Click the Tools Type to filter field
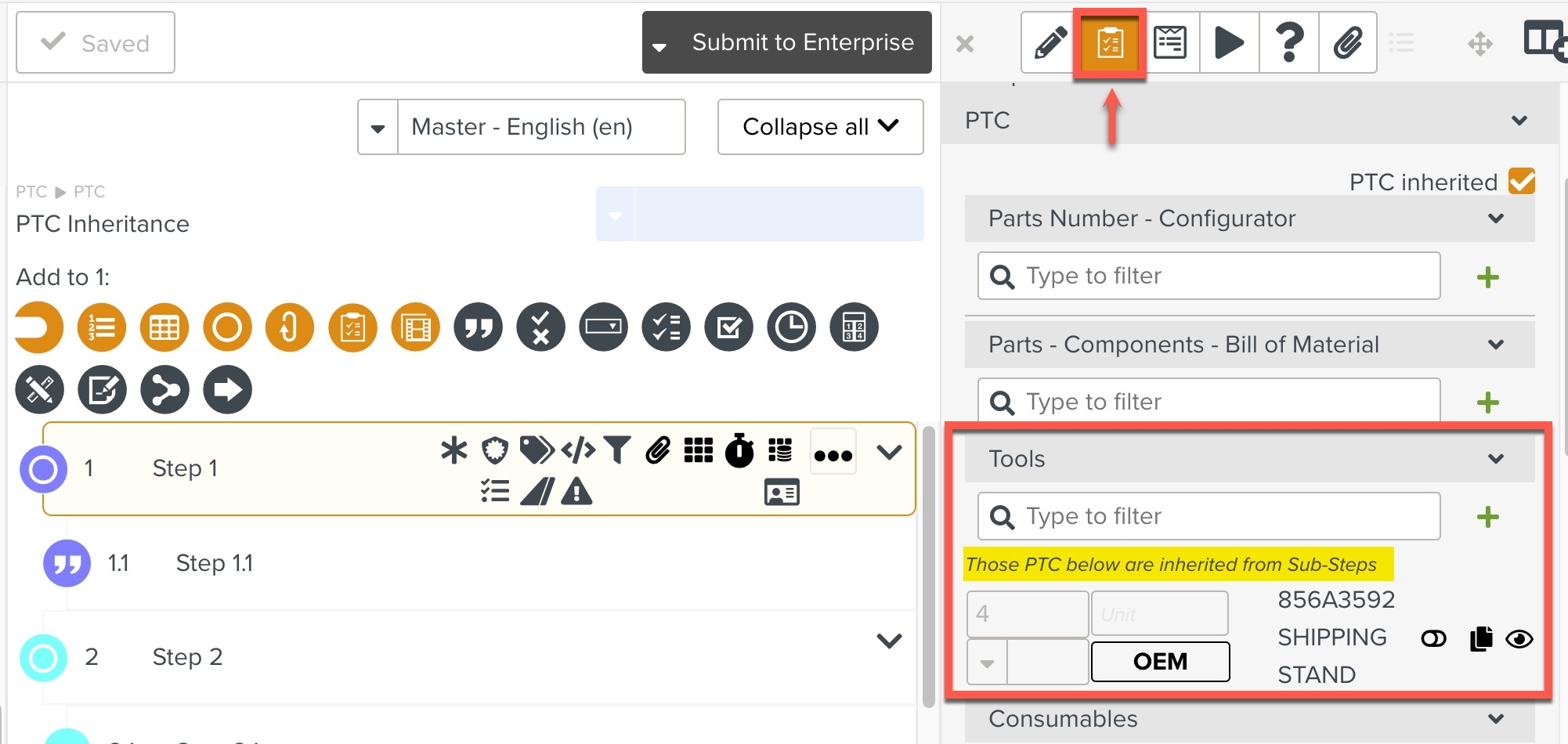The width and height of the screenshot is (1568, 744). [1209, 516]
